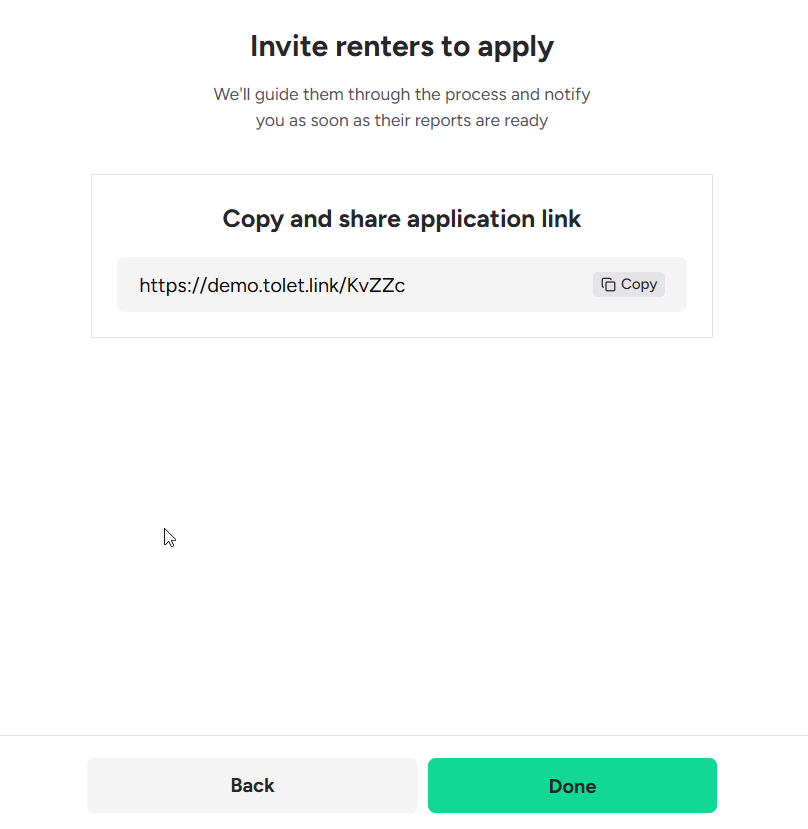Go back with the Back button
Image resolution: width=808 pixels, height=829 pixels.
(252, 785)
